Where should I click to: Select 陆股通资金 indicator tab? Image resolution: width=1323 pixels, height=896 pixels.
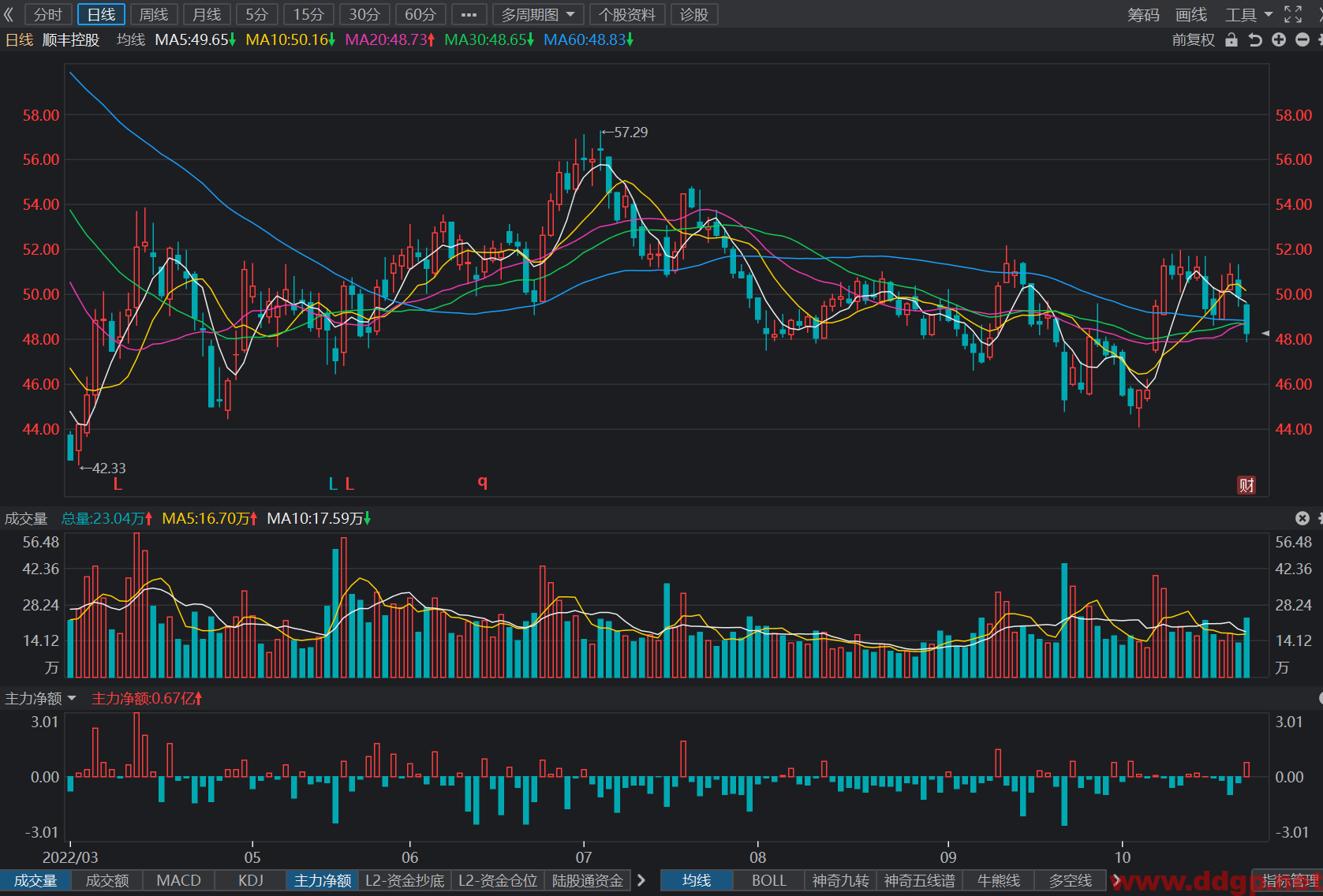pyautogui.click(x=588, y=880)
